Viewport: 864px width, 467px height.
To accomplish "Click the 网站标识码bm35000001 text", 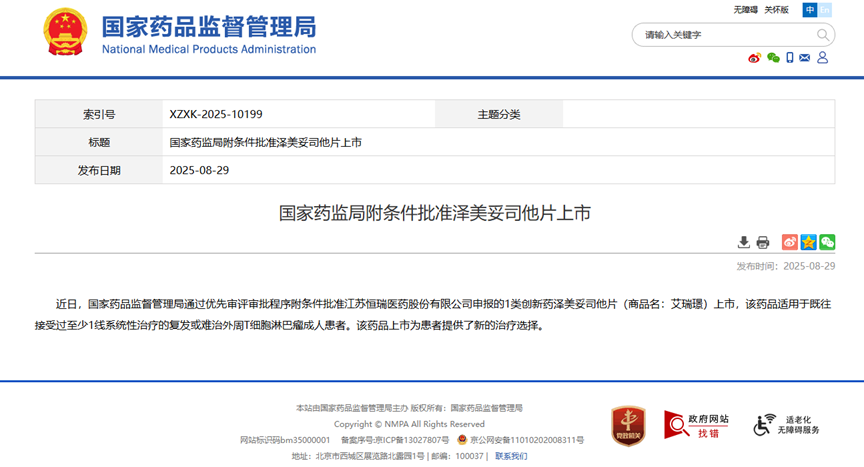I will click(x=285, y=440).
